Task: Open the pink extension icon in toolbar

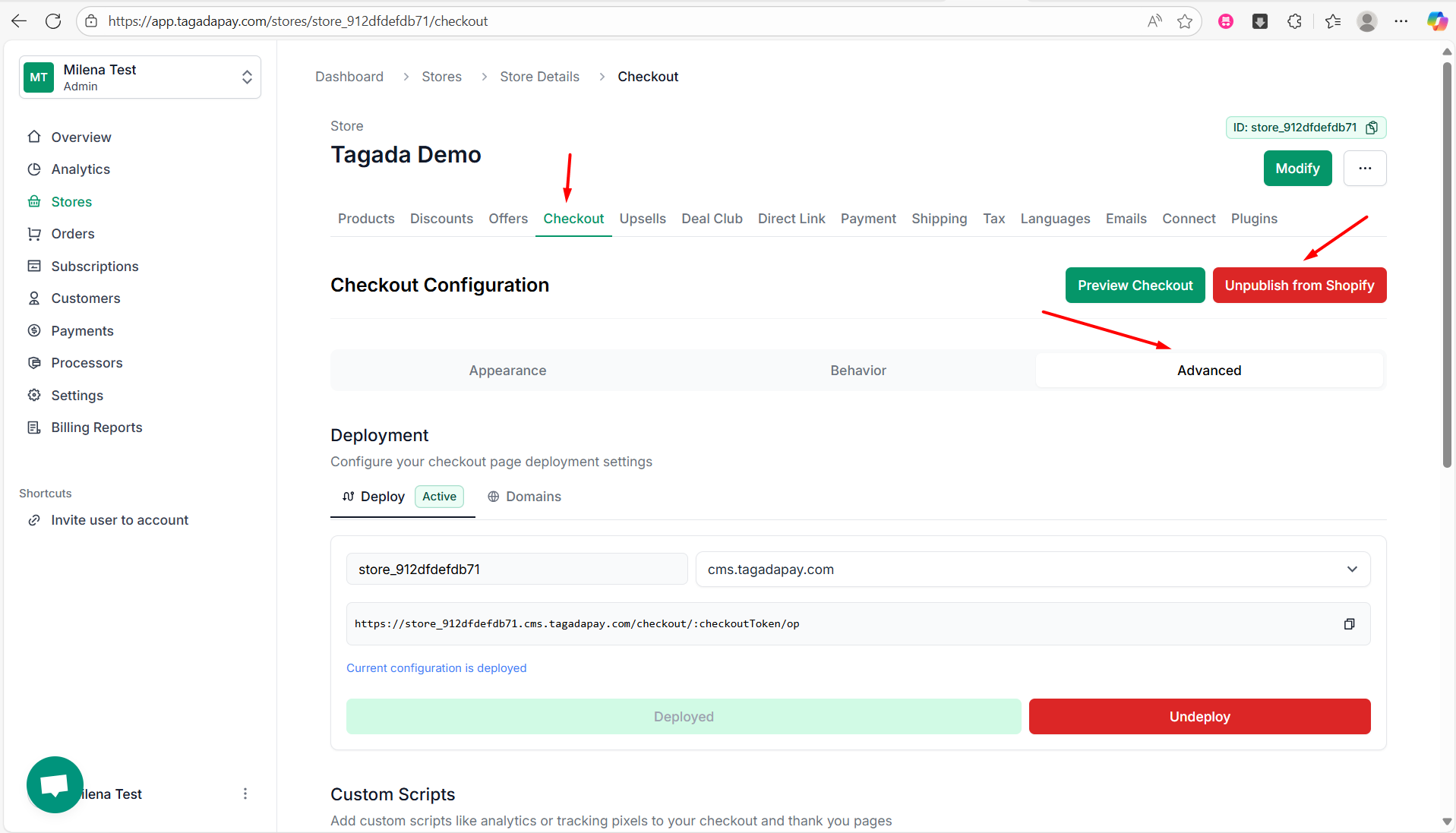Action: 1226,21
